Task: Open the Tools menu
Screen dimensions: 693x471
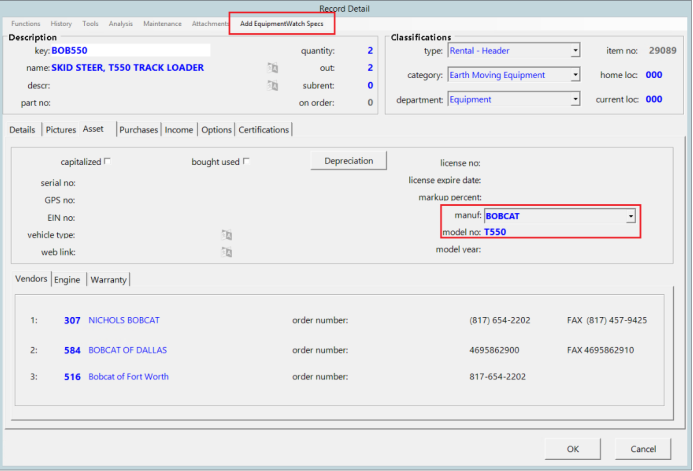Action: [90, 23]
